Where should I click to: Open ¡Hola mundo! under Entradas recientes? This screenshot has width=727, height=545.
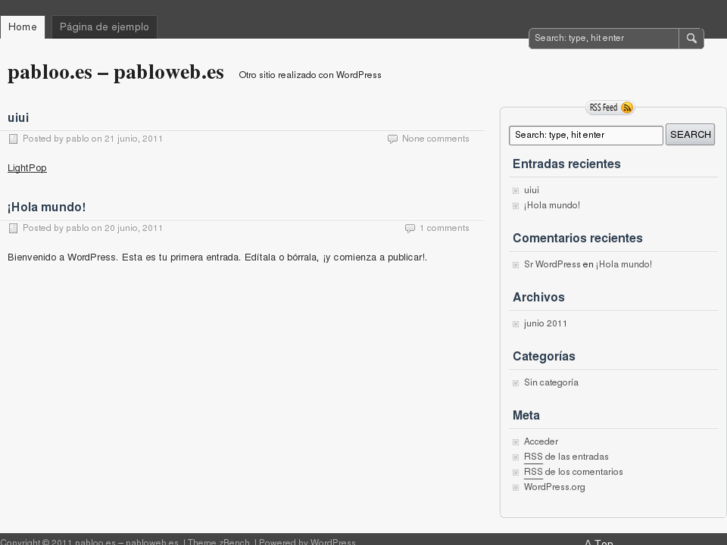(x=552, y=205)
